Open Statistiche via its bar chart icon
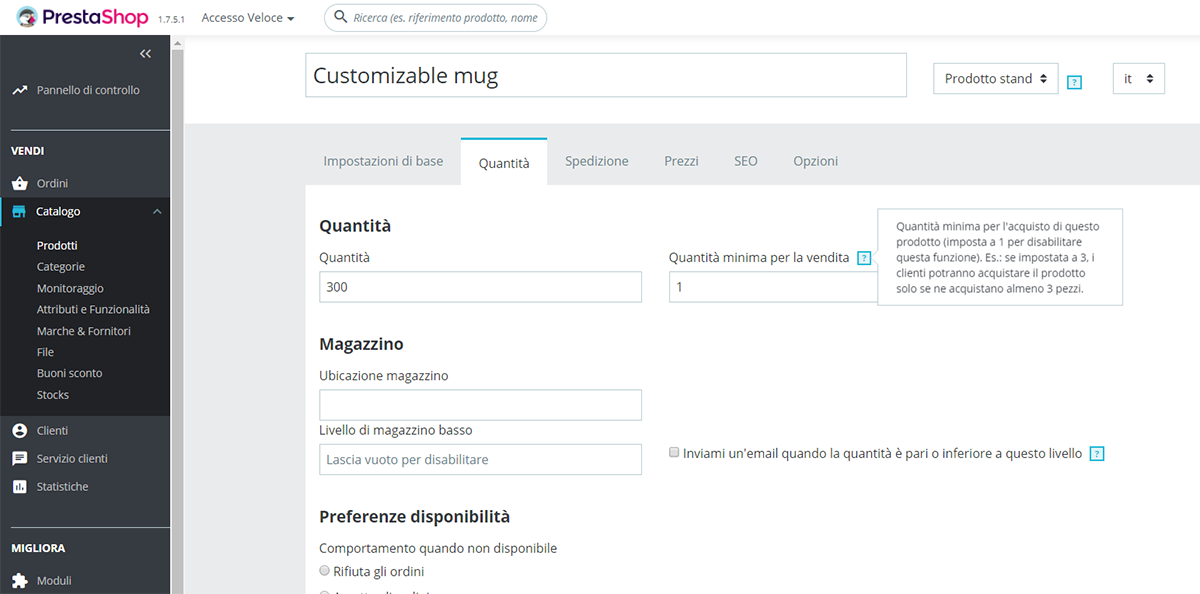 pos(20,486)
